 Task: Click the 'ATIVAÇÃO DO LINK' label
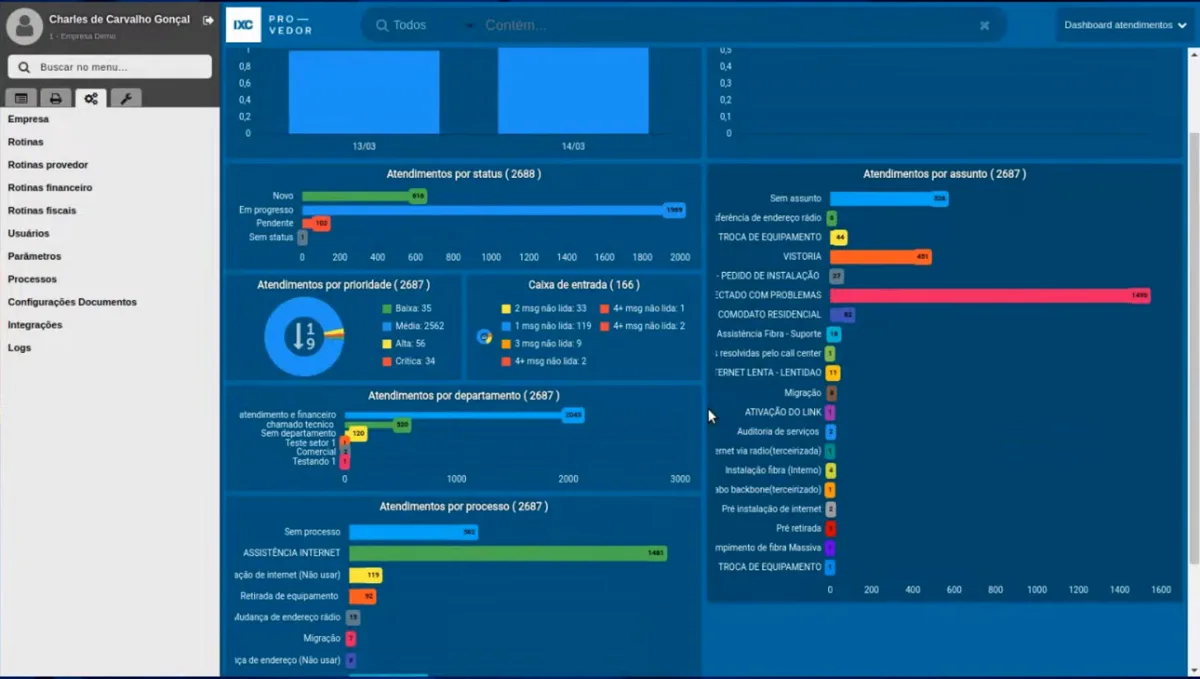point(783,412)
